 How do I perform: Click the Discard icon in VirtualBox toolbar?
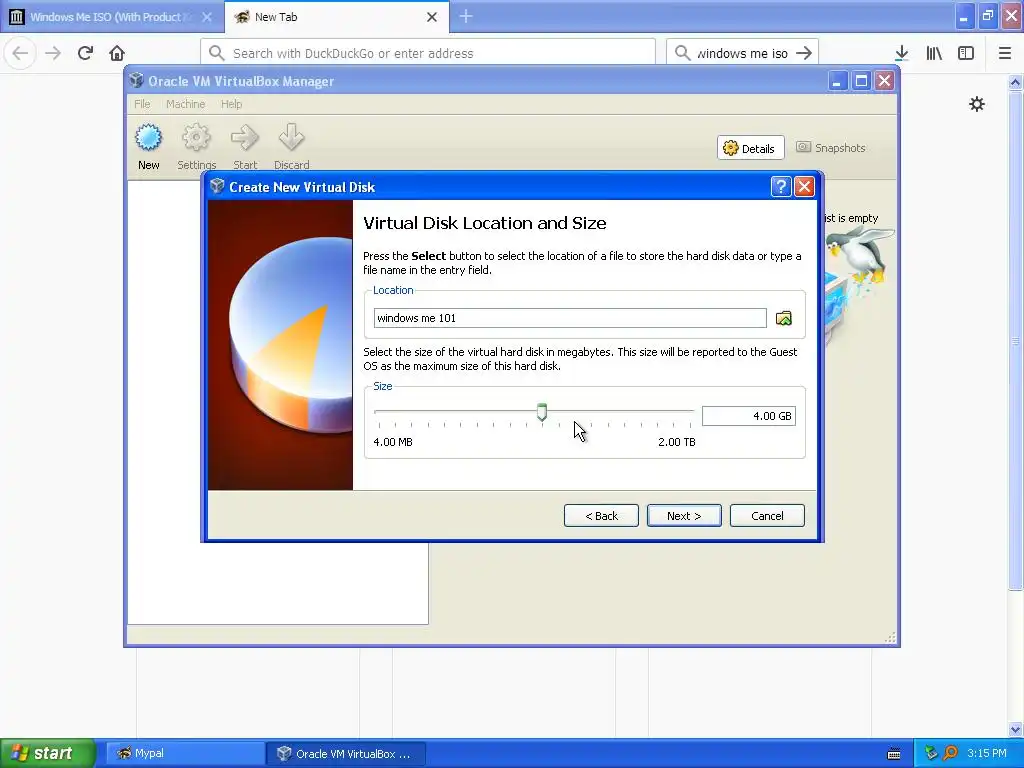point(291,138)
